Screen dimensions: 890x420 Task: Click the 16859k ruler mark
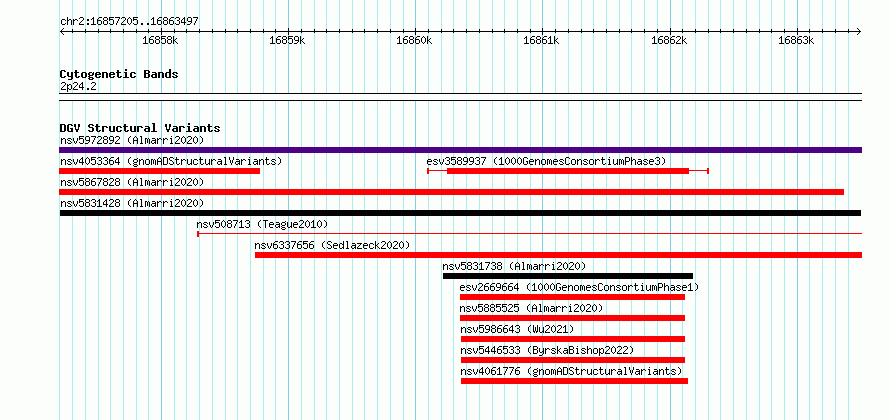click(x=287, y=40)
